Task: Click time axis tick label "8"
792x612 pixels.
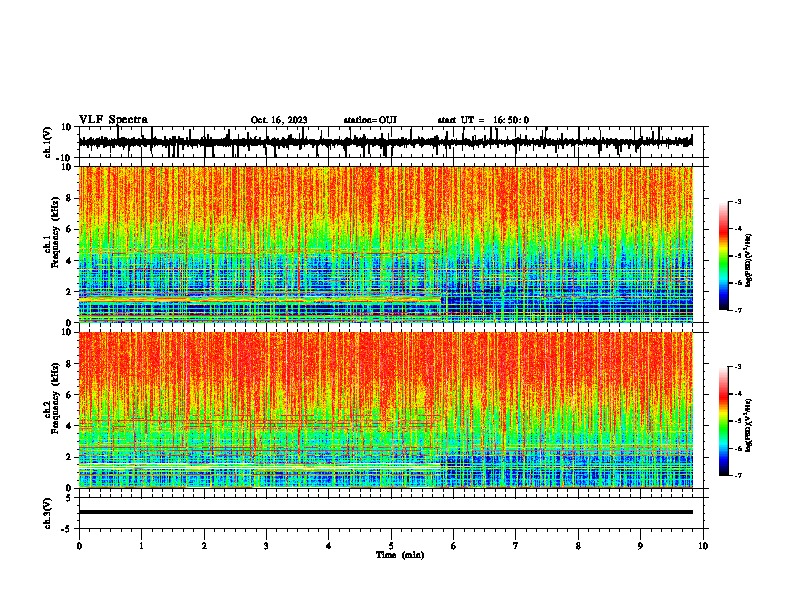Action: coord(578,546)
